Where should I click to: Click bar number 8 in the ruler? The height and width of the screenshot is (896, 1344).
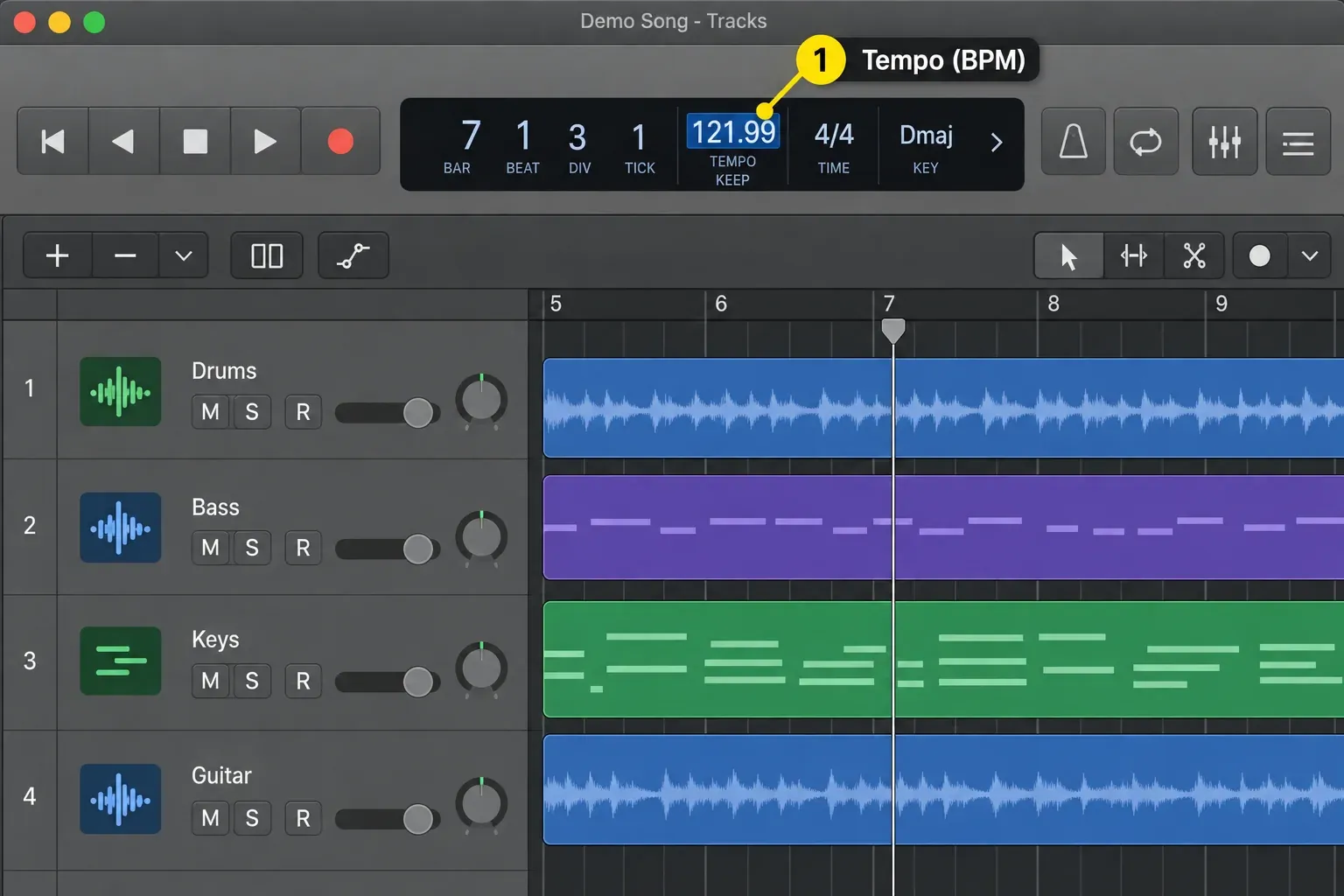(x=1053, y=304)
